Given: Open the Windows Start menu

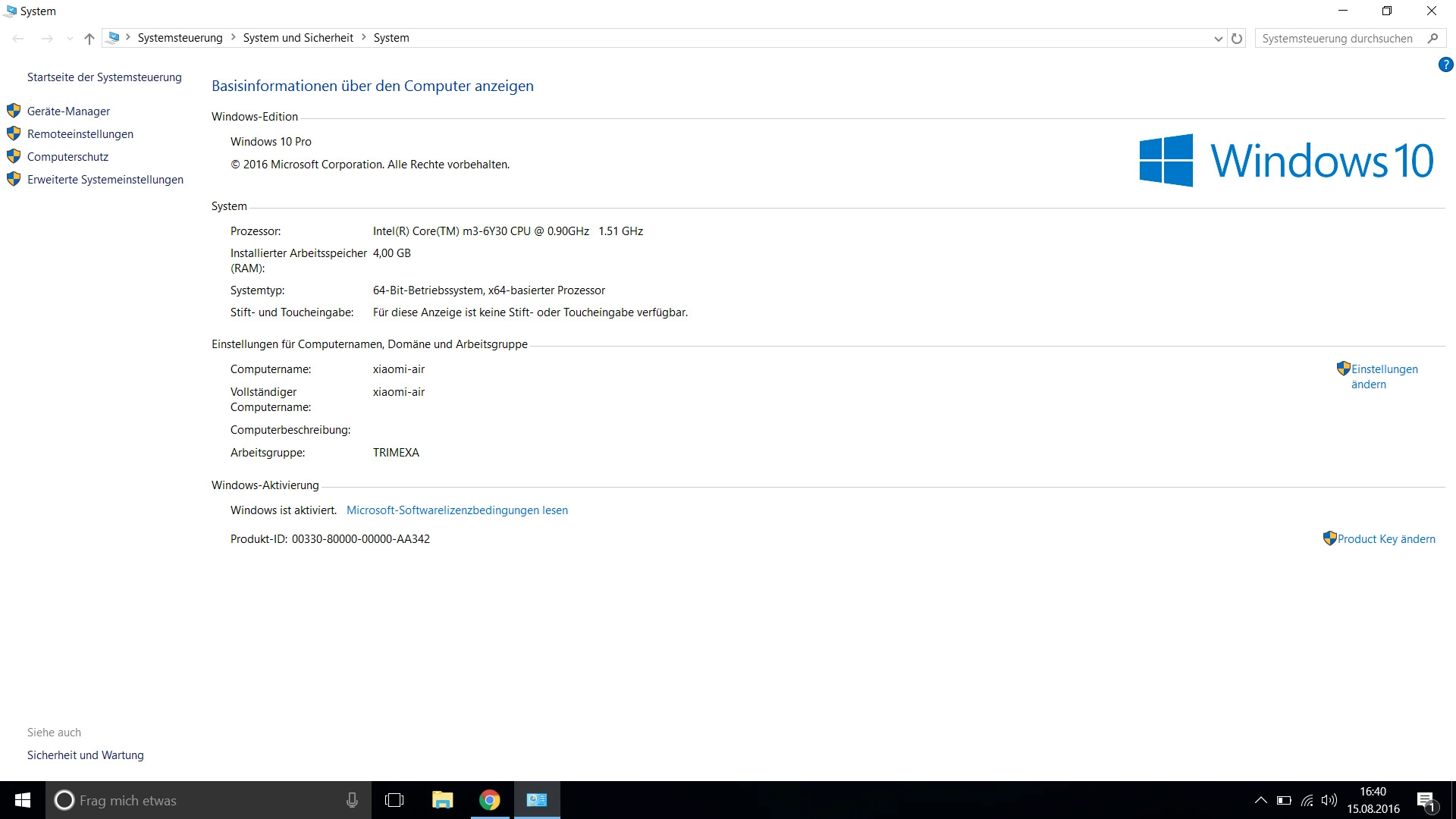Looking at the screenshot, I should pyautogui.click(x=23, y=800).
